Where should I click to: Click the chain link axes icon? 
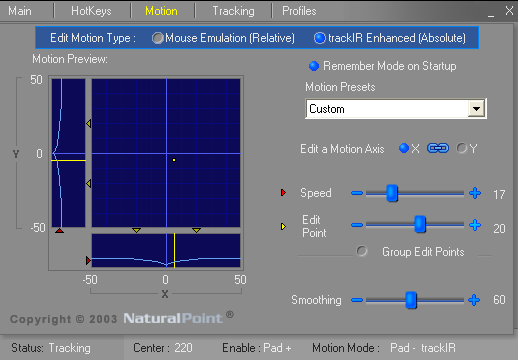coord(438,148)
